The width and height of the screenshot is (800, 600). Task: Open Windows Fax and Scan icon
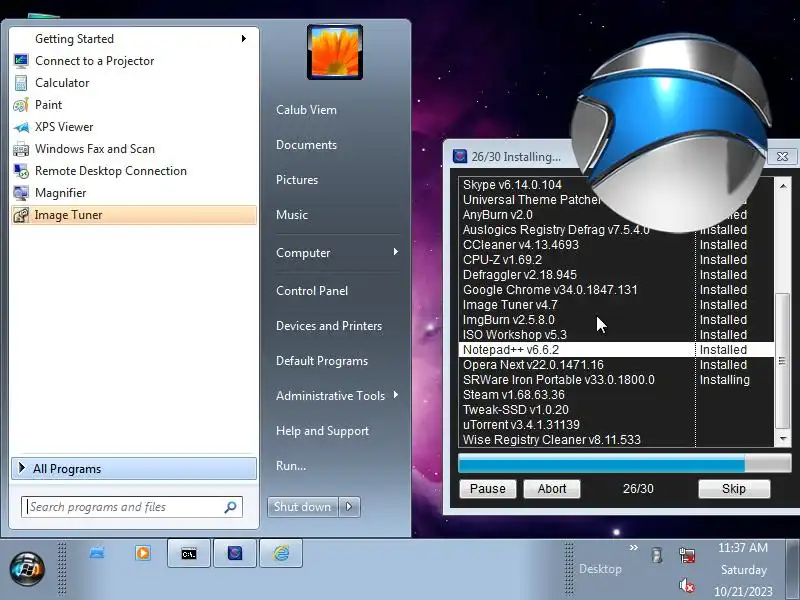coord(21,149)
